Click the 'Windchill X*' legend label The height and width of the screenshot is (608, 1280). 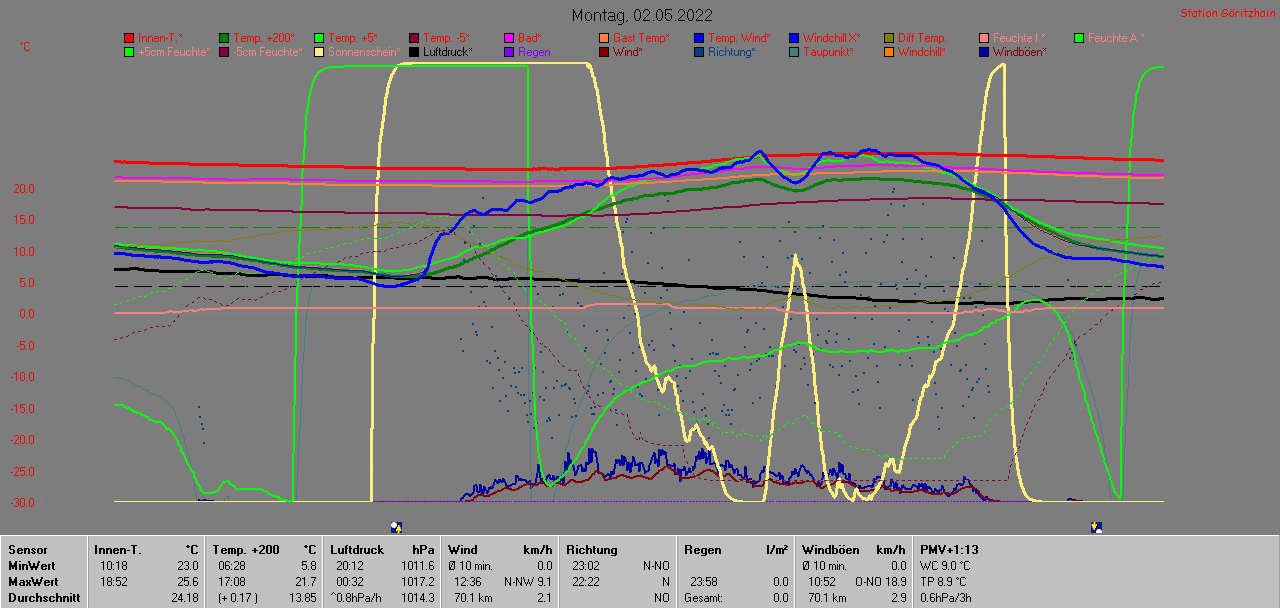pyautogui.click(x=831, y=38)
